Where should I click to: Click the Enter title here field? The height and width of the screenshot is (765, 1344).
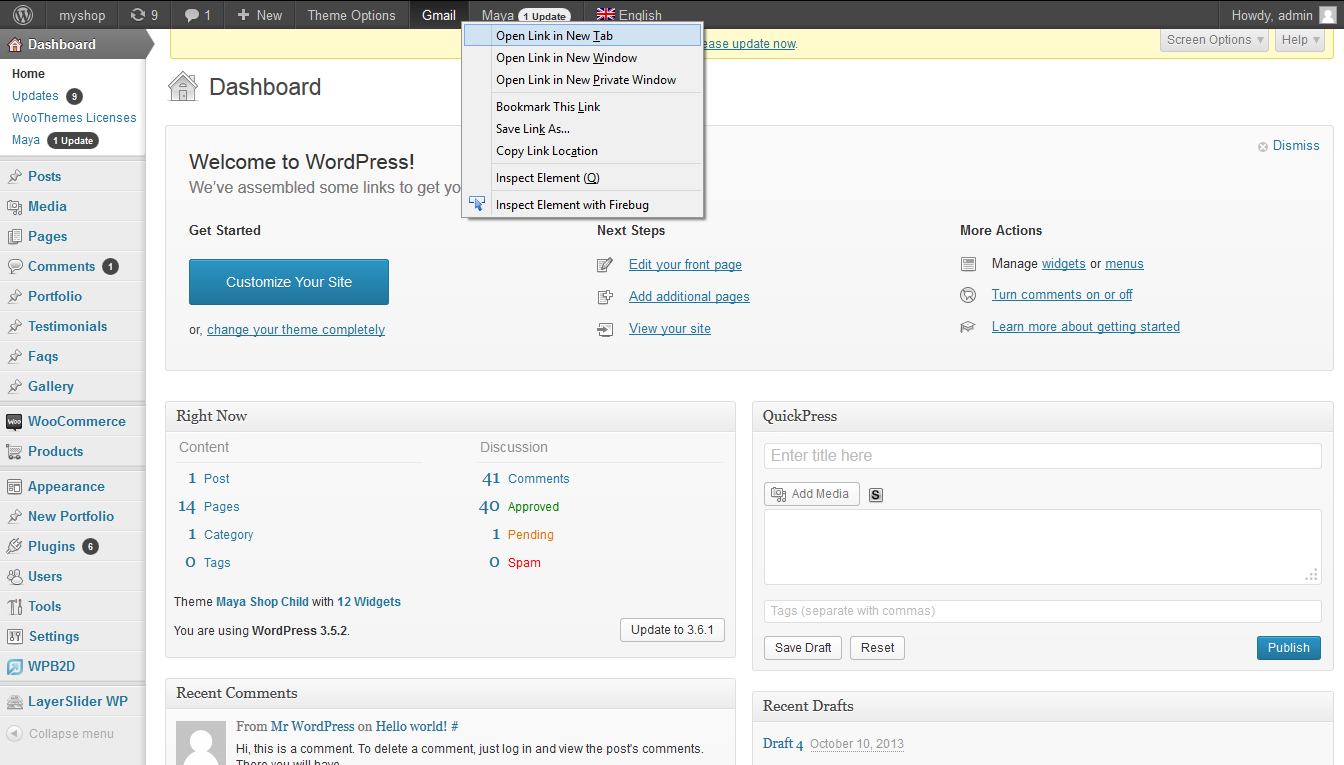tap(1043, 456)
